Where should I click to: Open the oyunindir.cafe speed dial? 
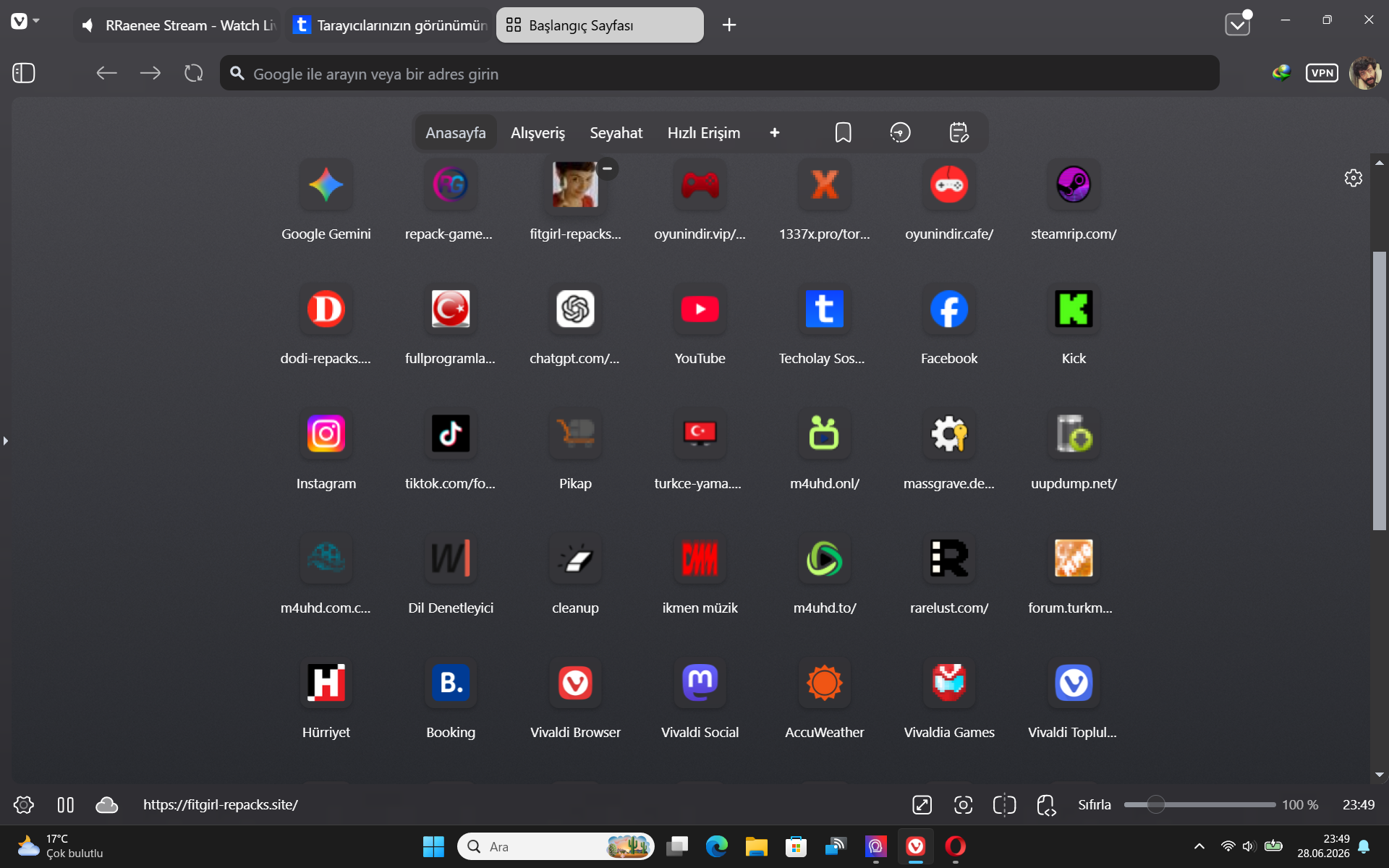(949, 185)
